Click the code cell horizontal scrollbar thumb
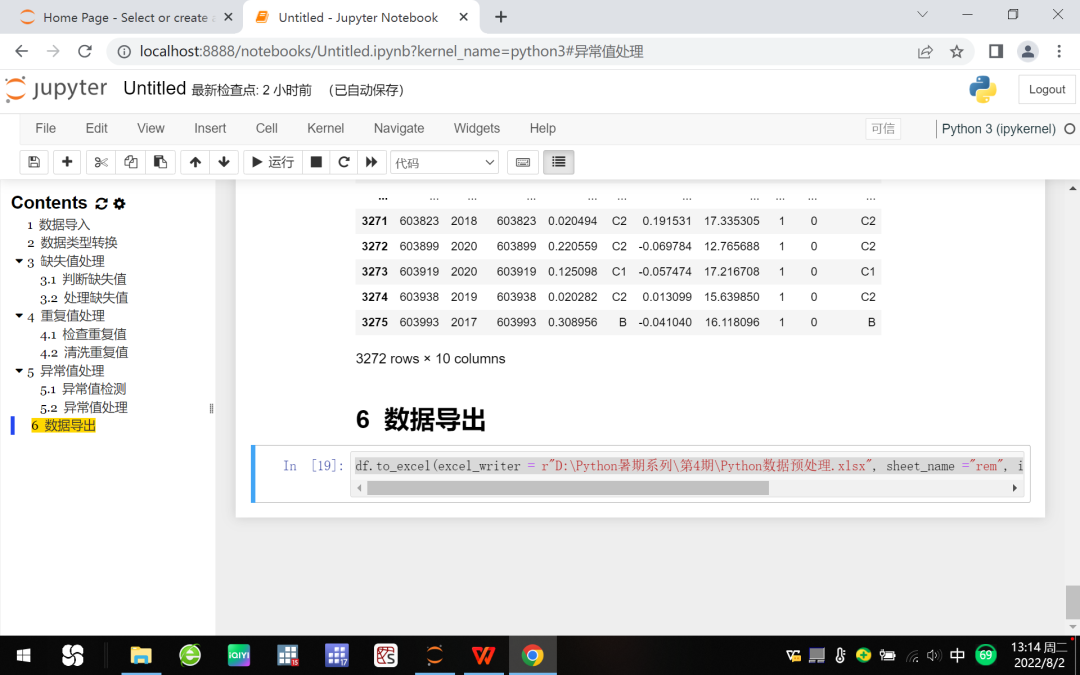The height and width of the screenshot is (675, 1080). point(568,488)
